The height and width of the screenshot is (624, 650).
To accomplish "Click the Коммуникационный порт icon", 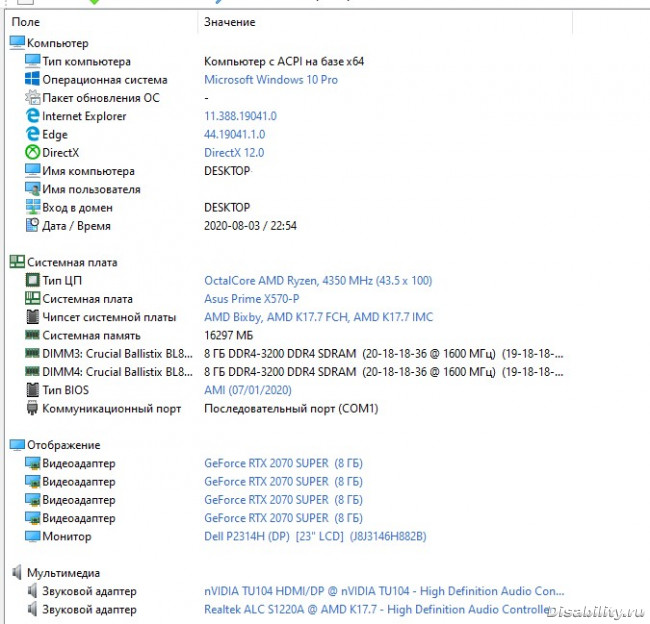I will 32,408.
